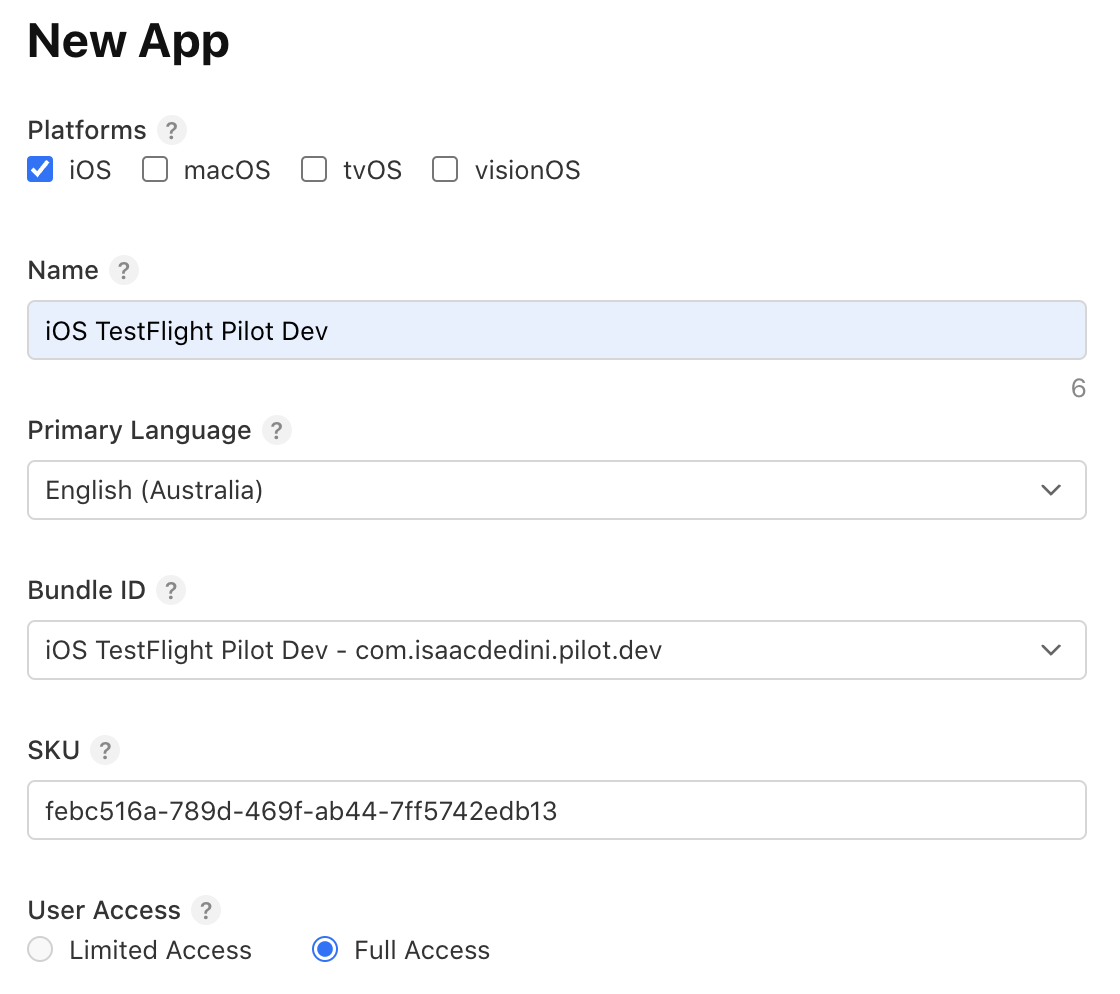
Task: Click the help icon next to Platforms
Action: 172,131
